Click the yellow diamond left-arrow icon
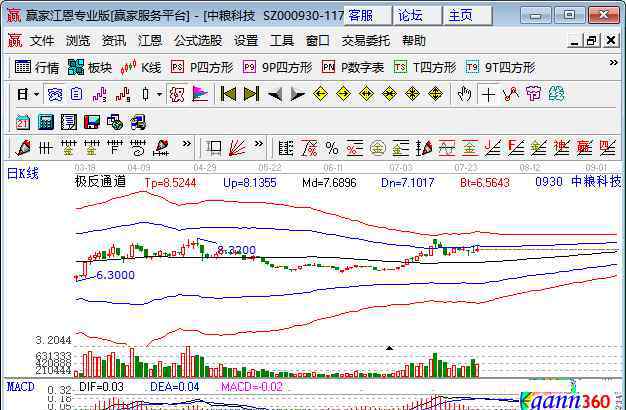 [320, 95]
